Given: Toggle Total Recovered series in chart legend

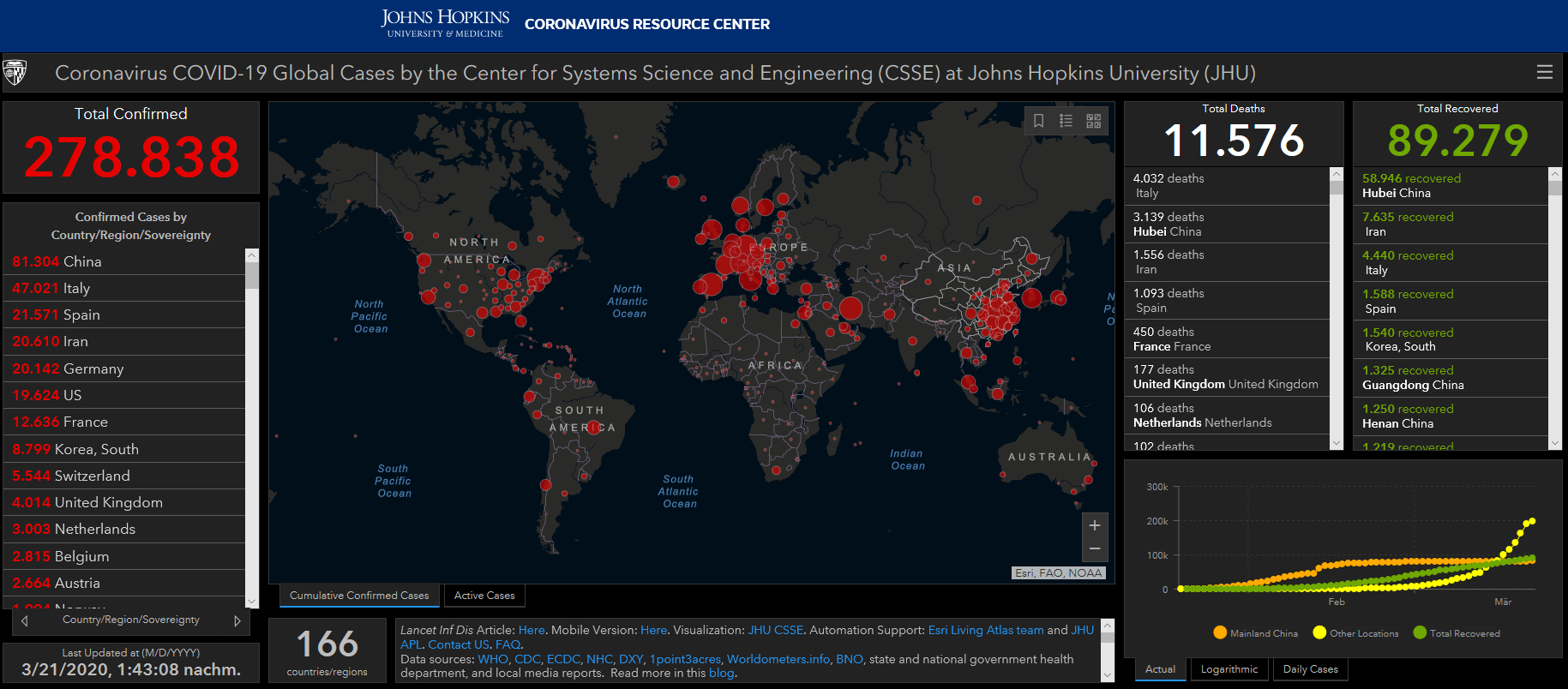Looking at the screenshot, I should 1456,633.
